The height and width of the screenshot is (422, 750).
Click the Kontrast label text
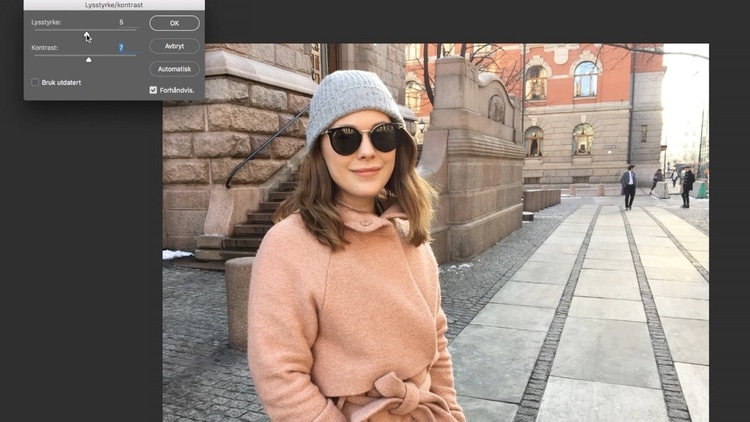click(x=44, y=47)
